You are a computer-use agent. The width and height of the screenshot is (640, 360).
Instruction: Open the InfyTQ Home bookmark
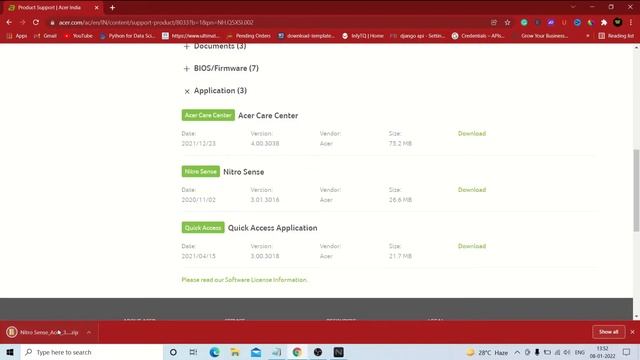[x=363, y=36]
